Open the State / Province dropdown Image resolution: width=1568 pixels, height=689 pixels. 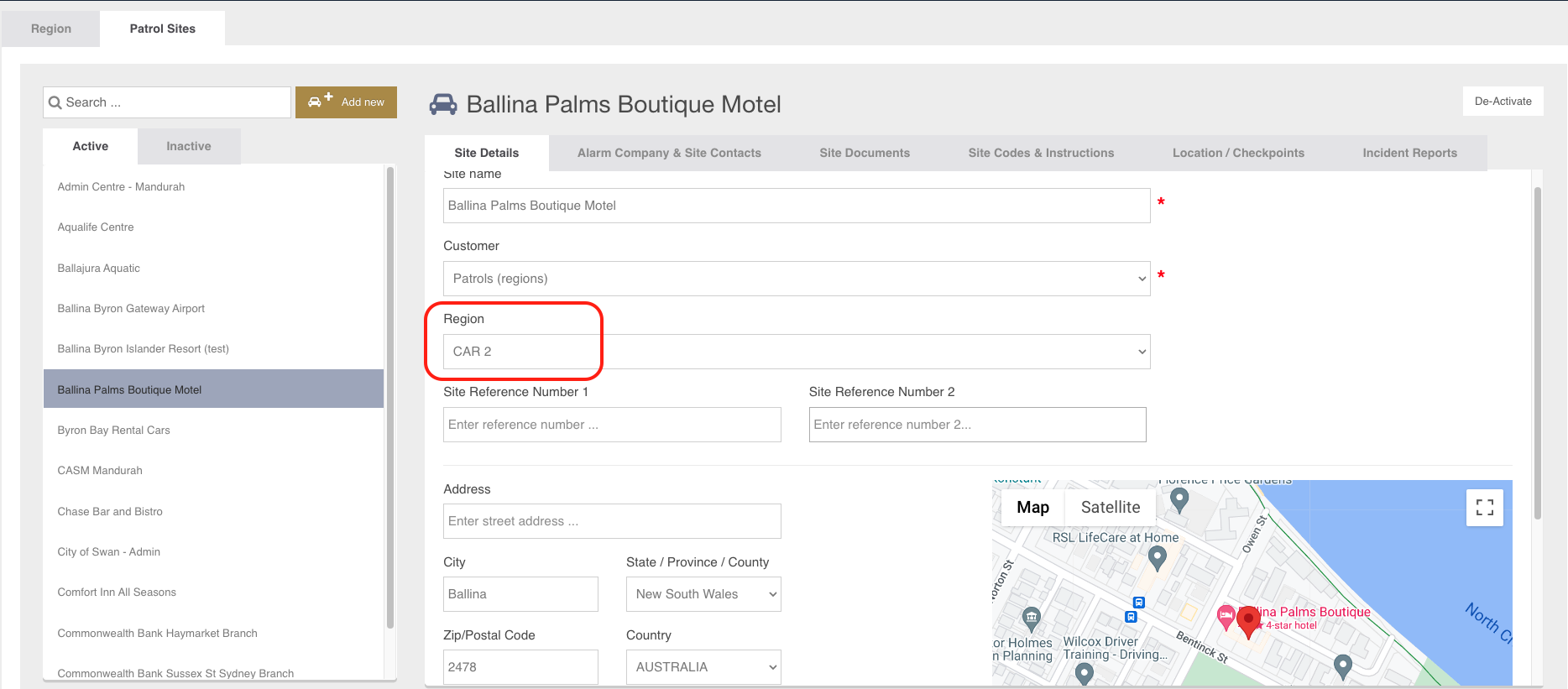703,594
